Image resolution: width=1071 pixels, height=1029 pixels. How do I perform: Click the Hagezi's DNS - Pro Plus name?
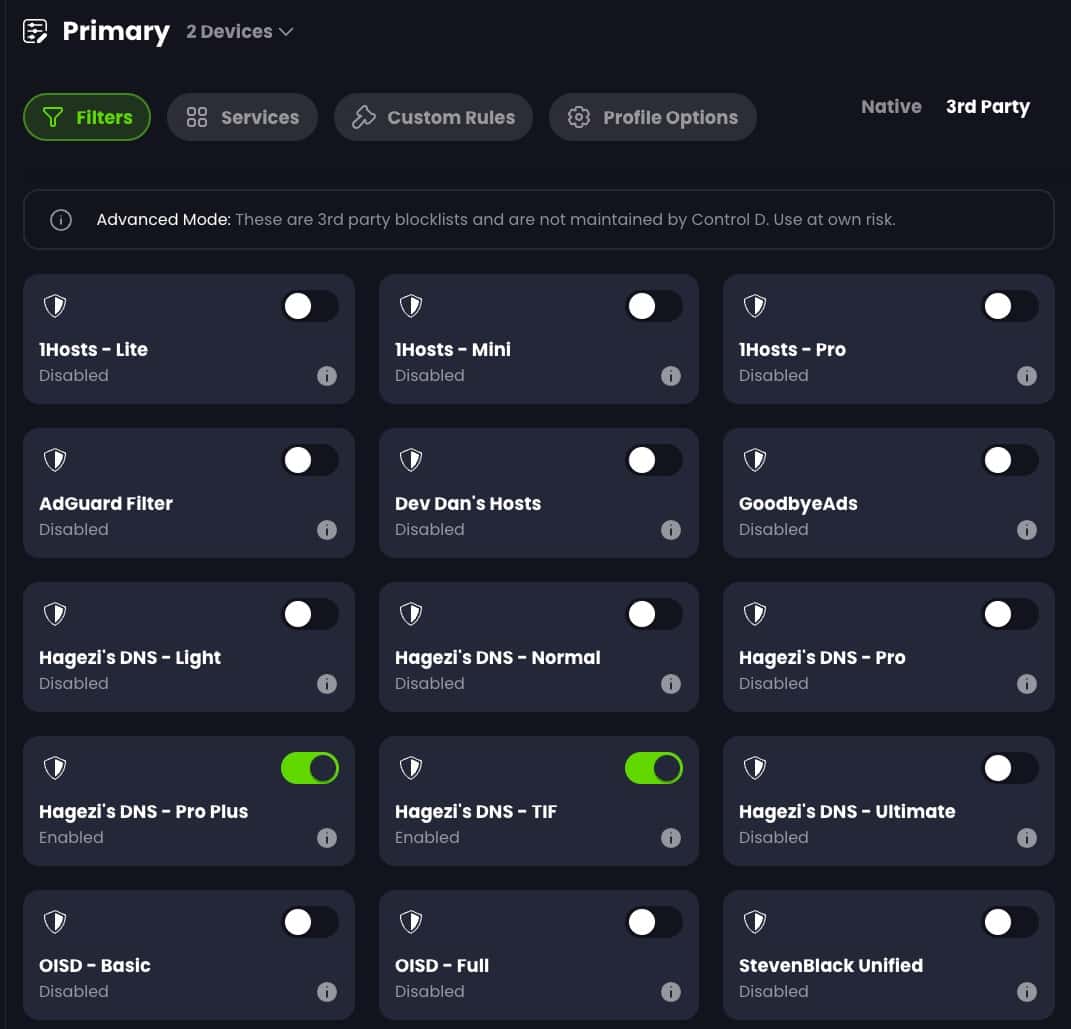[x=143, y=811]
